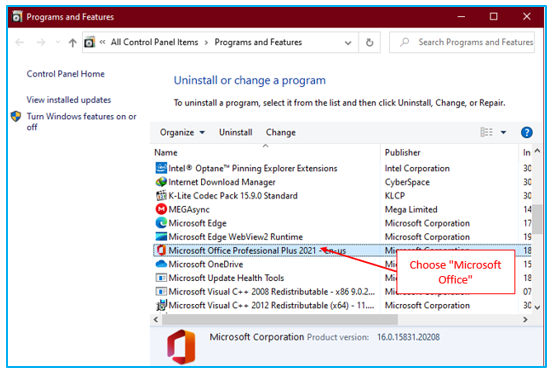Select Microsoft Visual C++ 2012 Redistributable (x64)
This screenshot has height=375, width=552.
pos(271,305)
